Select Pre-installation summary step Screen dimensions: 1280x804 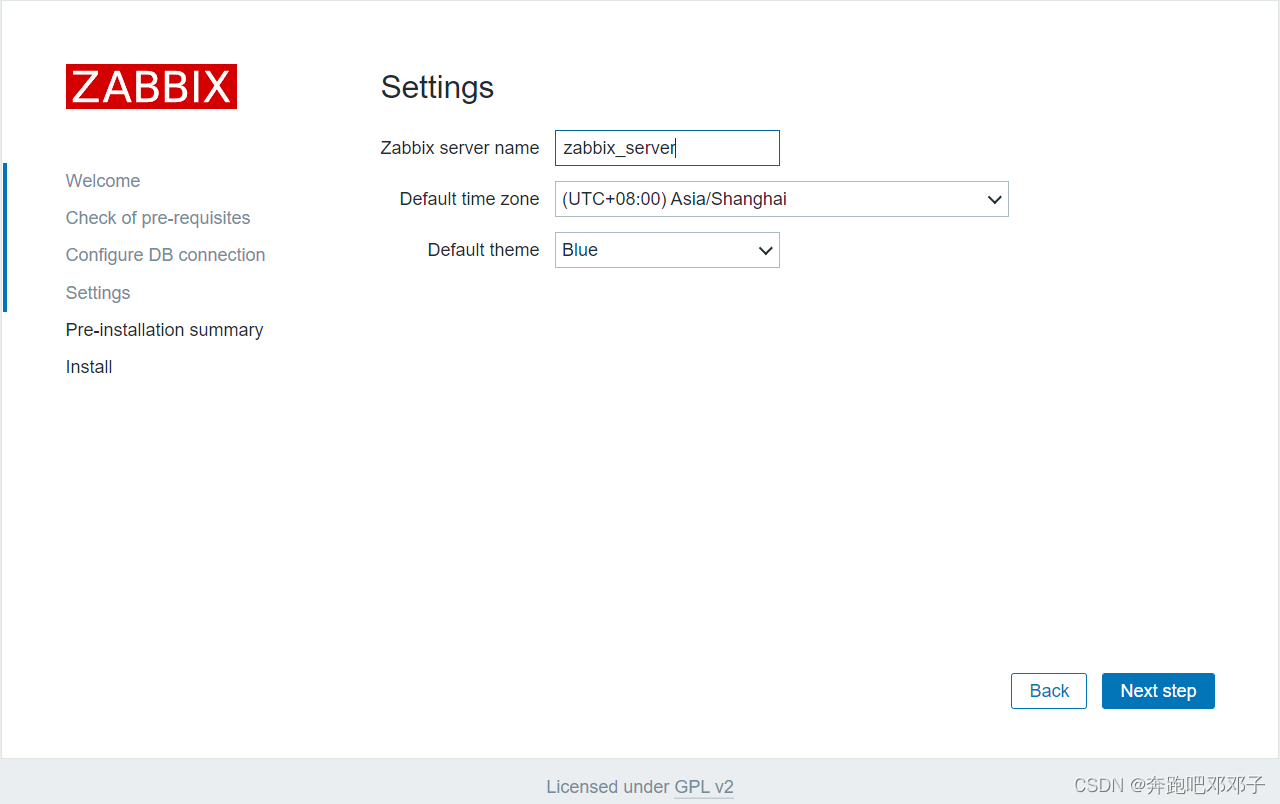click(x=165, y=330)
